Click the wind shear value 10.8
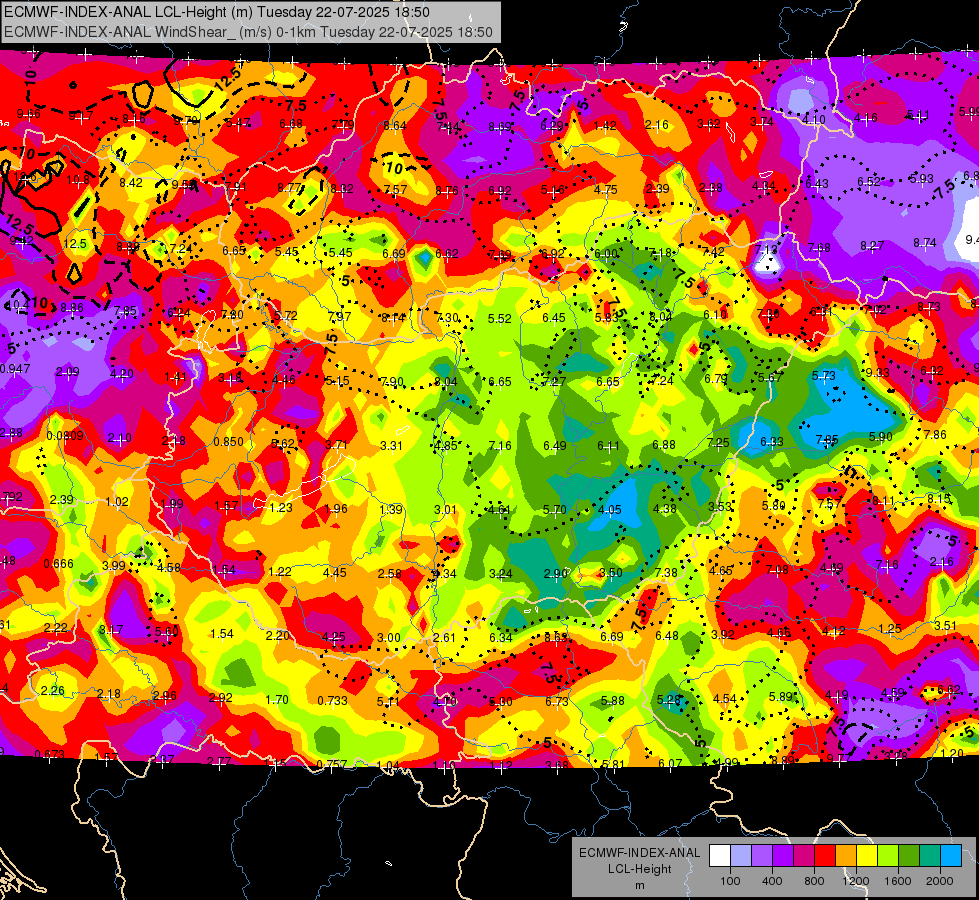 pos(77,180)
